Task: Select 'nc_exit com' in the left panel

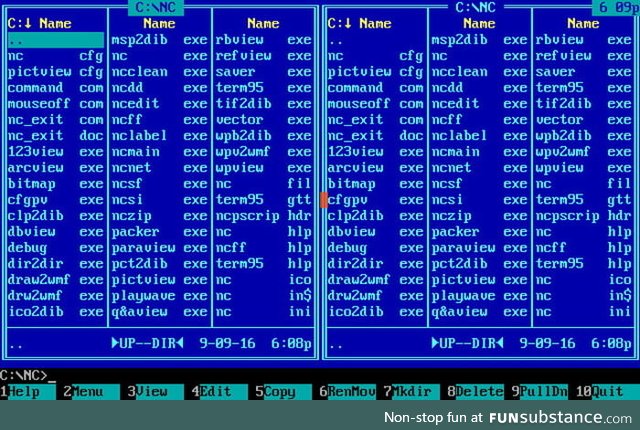Action: coord(56,120)
